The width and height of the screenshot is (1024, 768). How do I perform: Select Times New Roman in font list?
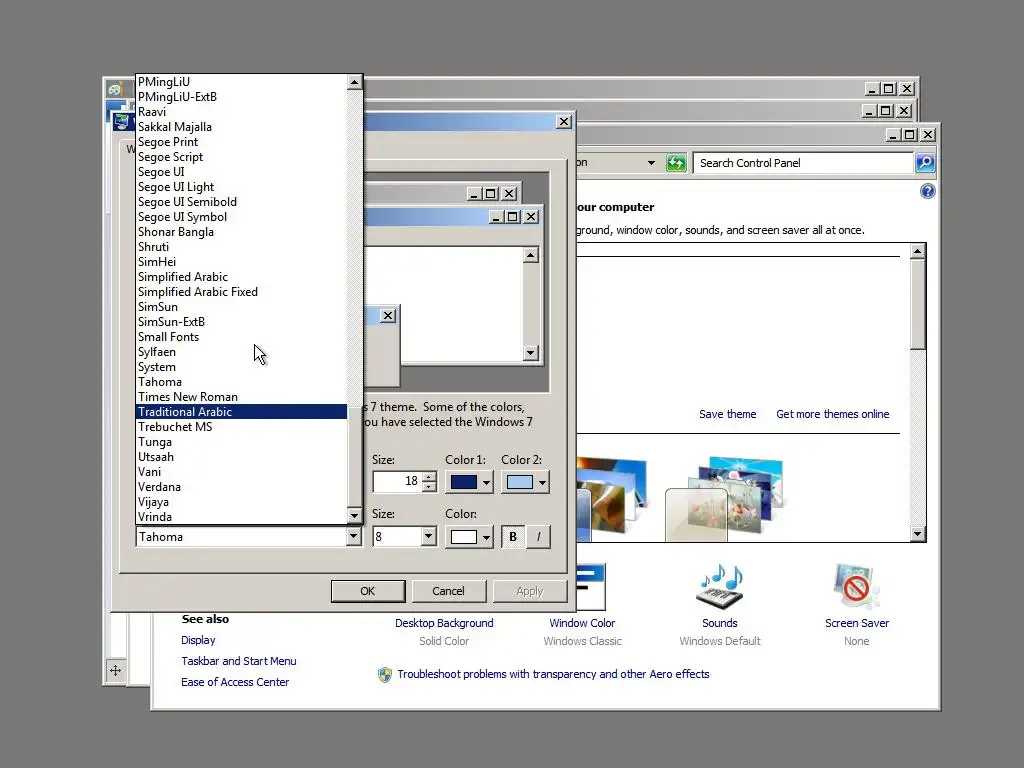coord(242,396)
